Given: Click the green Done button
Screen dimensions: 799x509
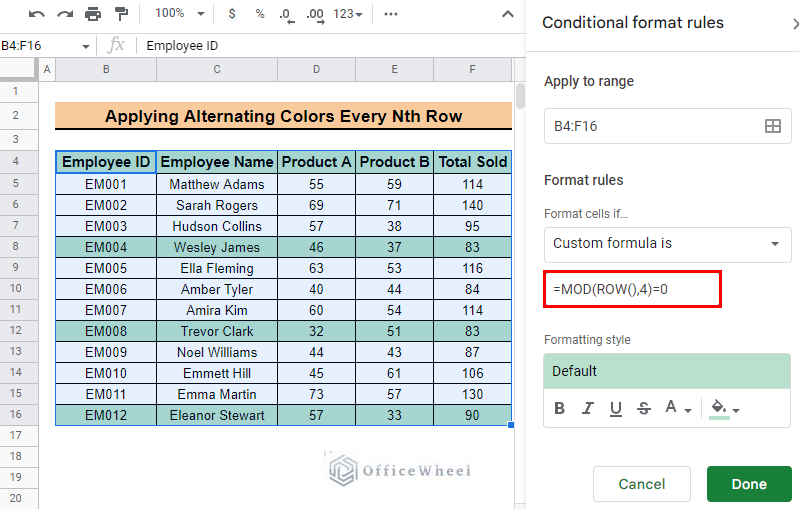Looking at the screenshot, I should (x=749, y=484).
